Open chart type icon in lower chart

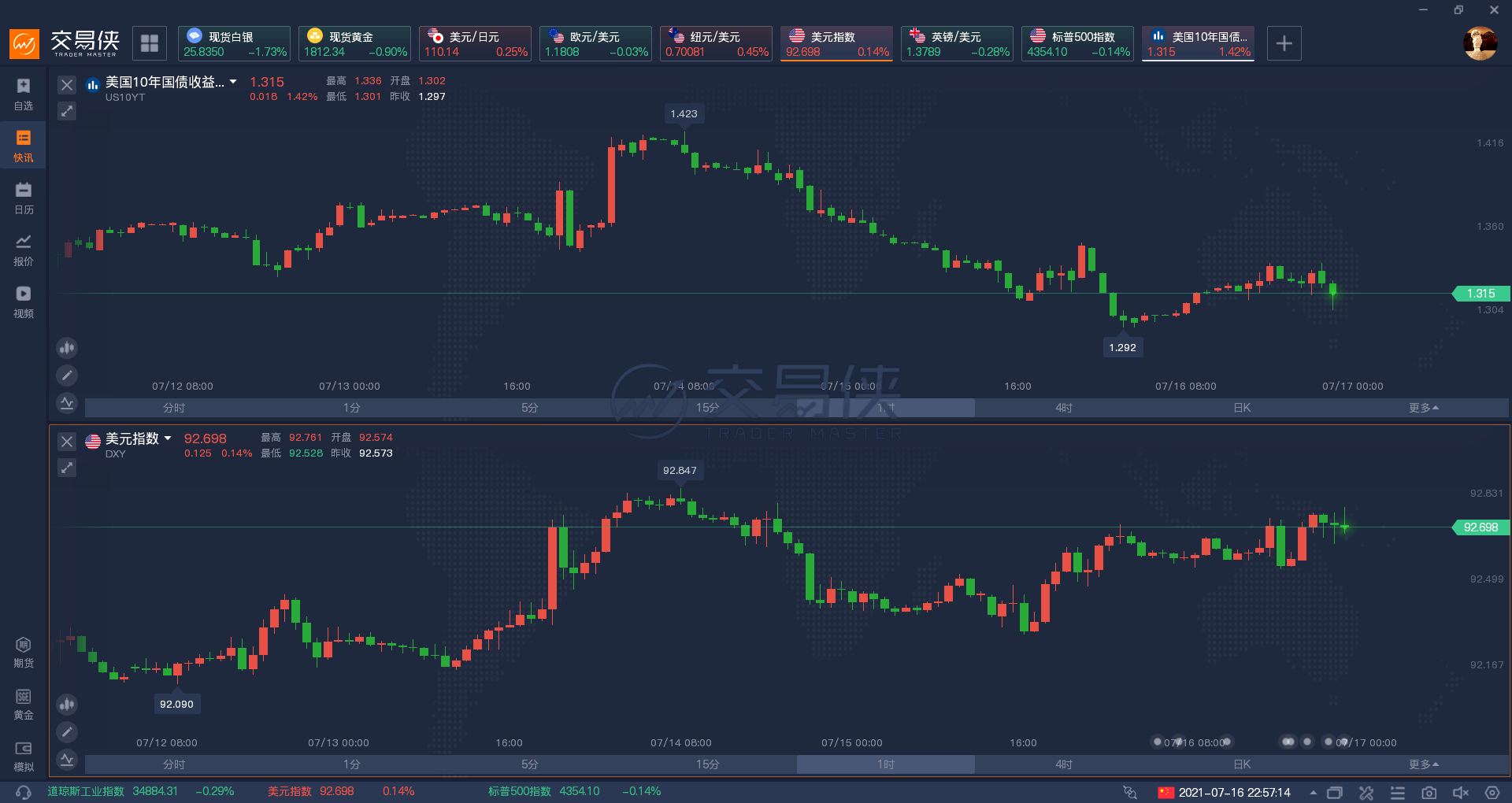coord(67,704)
